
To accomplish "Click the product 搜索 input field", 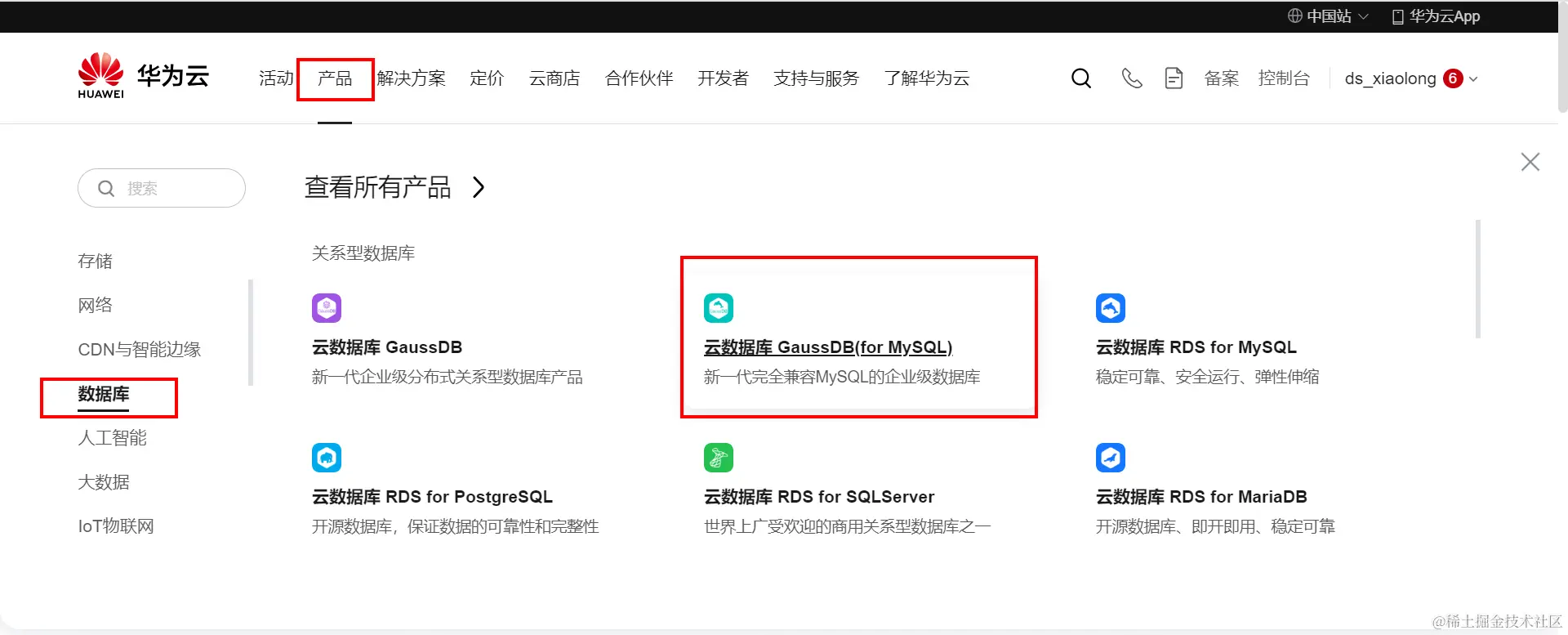I will [x=162, y=188].
